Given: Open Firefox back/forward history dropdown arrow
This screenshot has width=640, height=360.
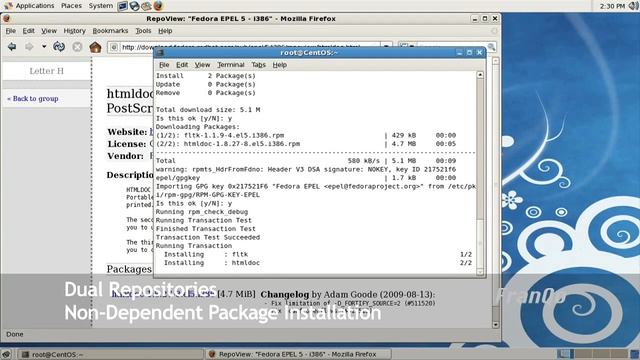Looking at the screenshot, I should click(x=44, y=47).
